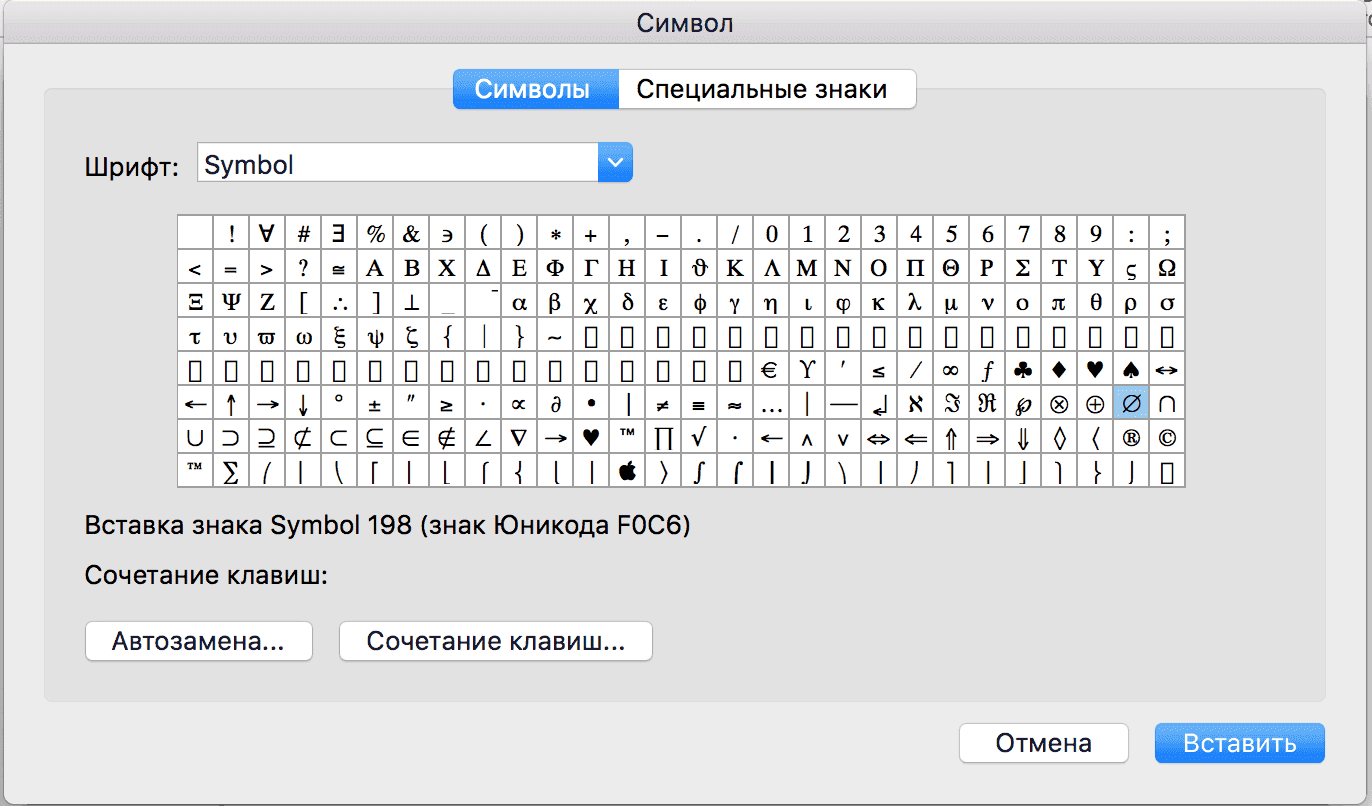The width and height of the screenshot is (1372, 806).
Task: Pick the euro sign € character
Action: point(770,370)
